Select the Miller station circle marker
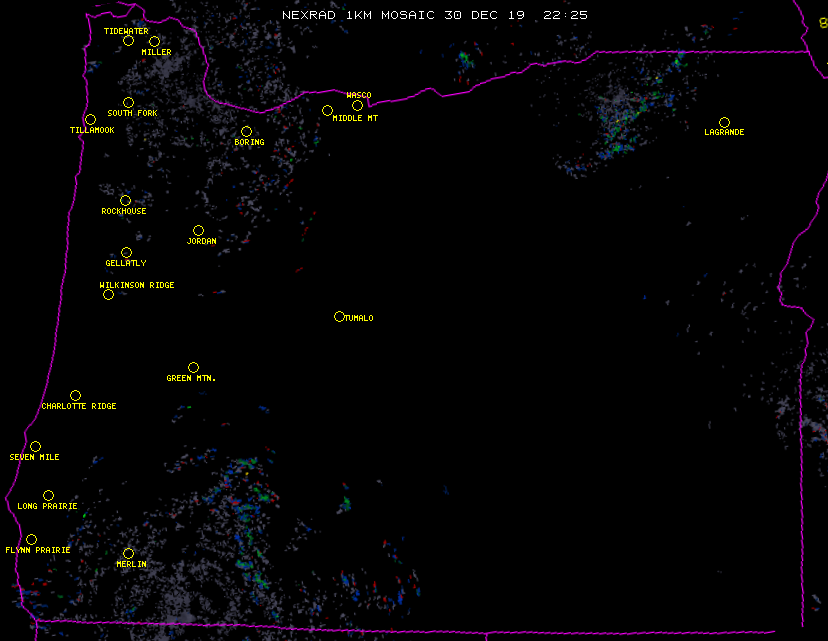This screenshot has width=828, height=641. click(154, 41)
